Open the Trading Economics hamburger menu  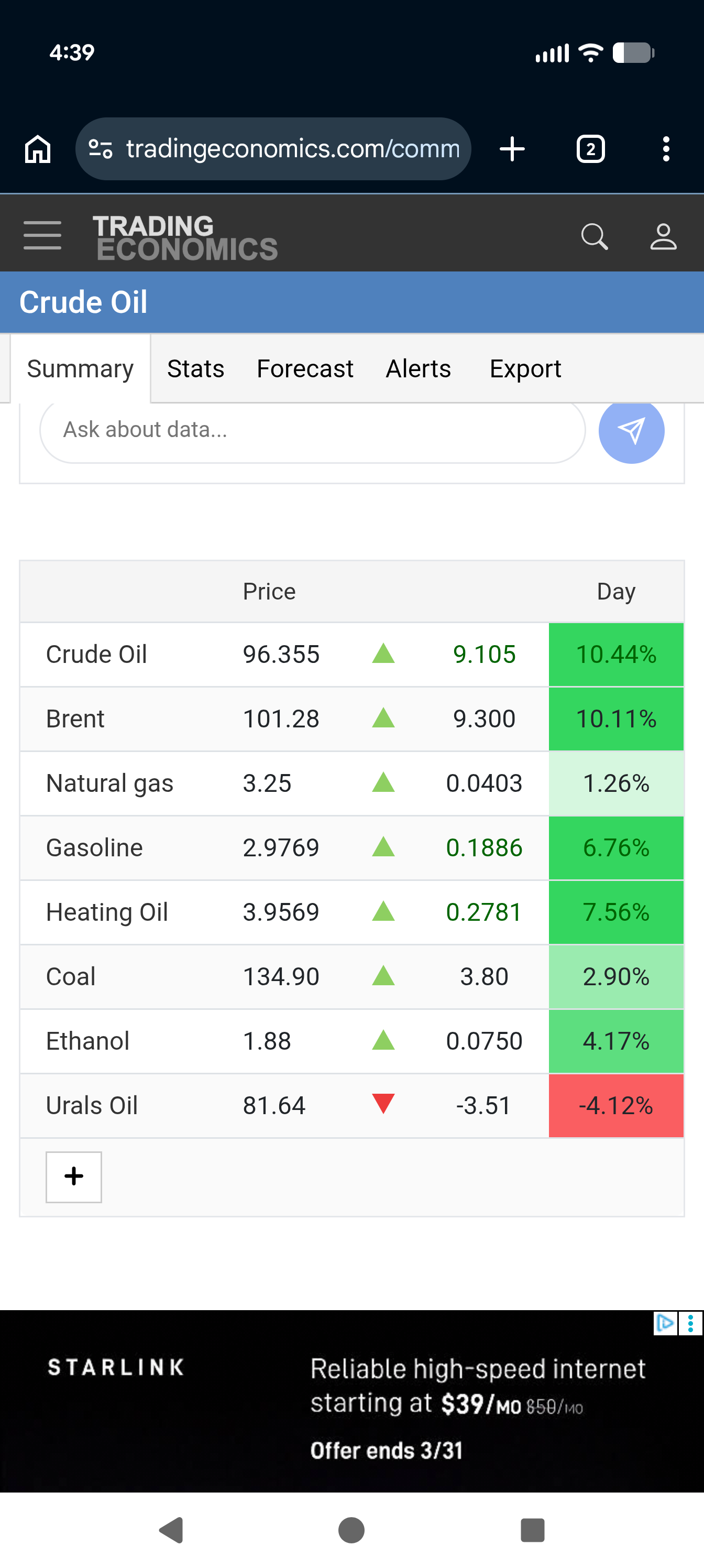(42, 235)
